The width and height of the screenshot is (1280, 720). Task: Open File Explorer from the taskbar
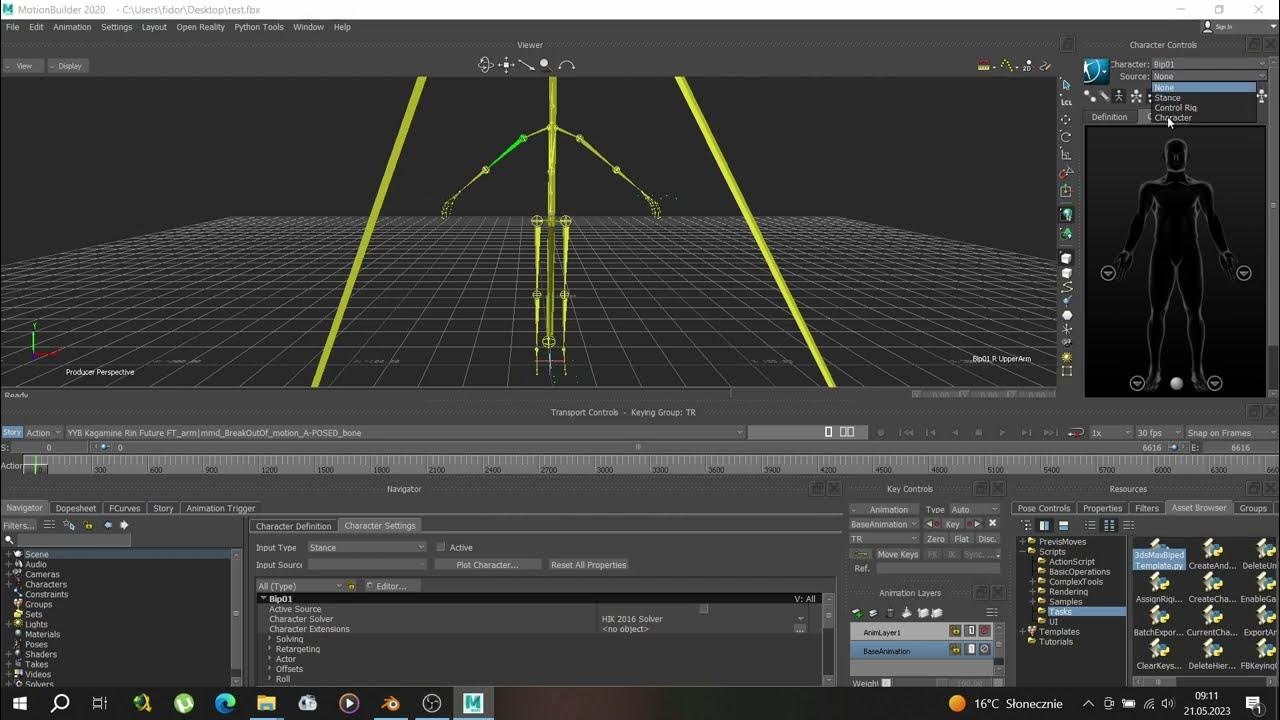(266, 703)
